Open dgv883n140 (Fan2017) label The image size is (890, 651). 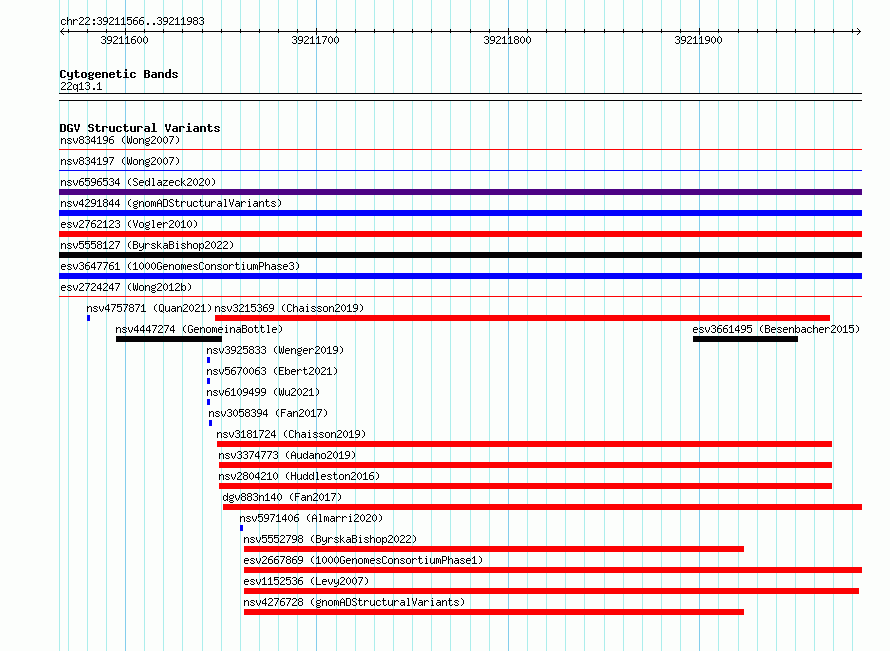click(x=282, y=497)
